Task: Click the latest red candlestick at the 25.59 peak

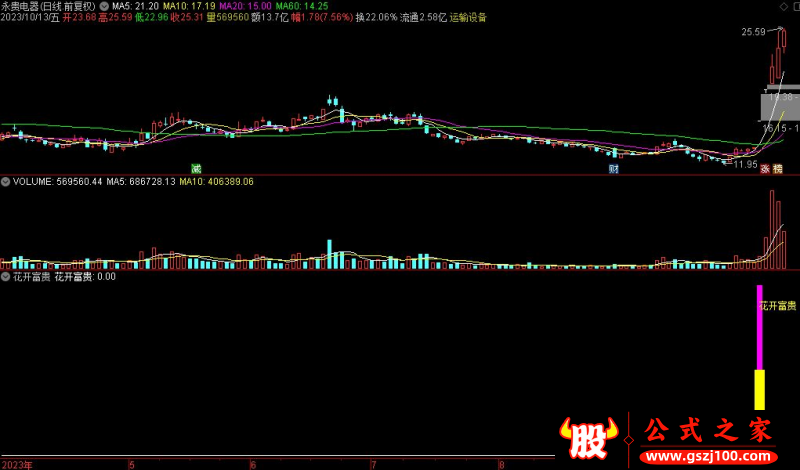Action: coord(784,39)
